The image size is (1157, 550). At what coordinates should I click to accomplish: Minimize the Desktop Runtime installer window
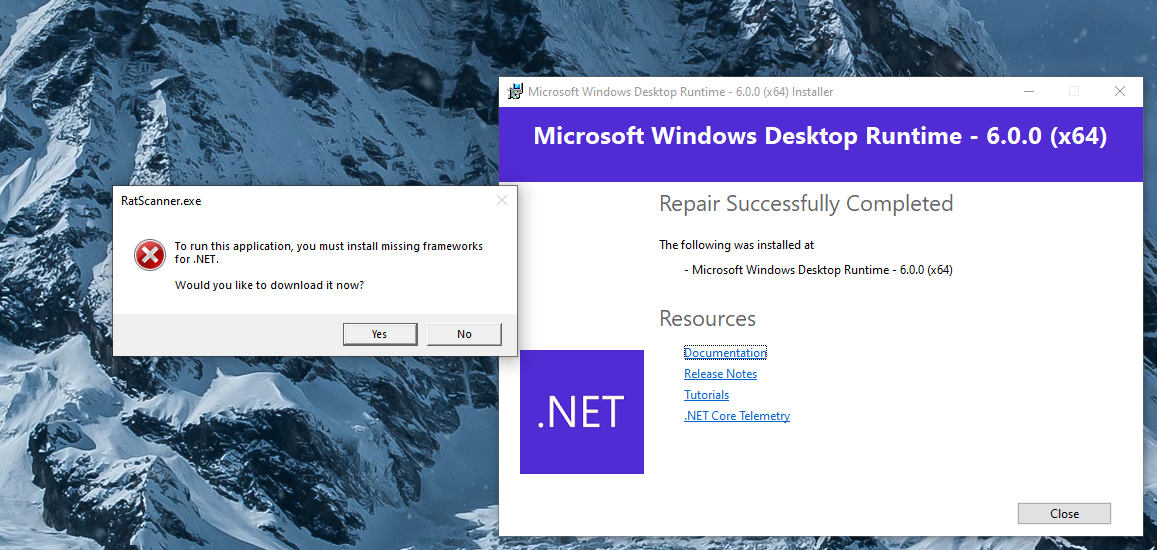[1029, 92]
